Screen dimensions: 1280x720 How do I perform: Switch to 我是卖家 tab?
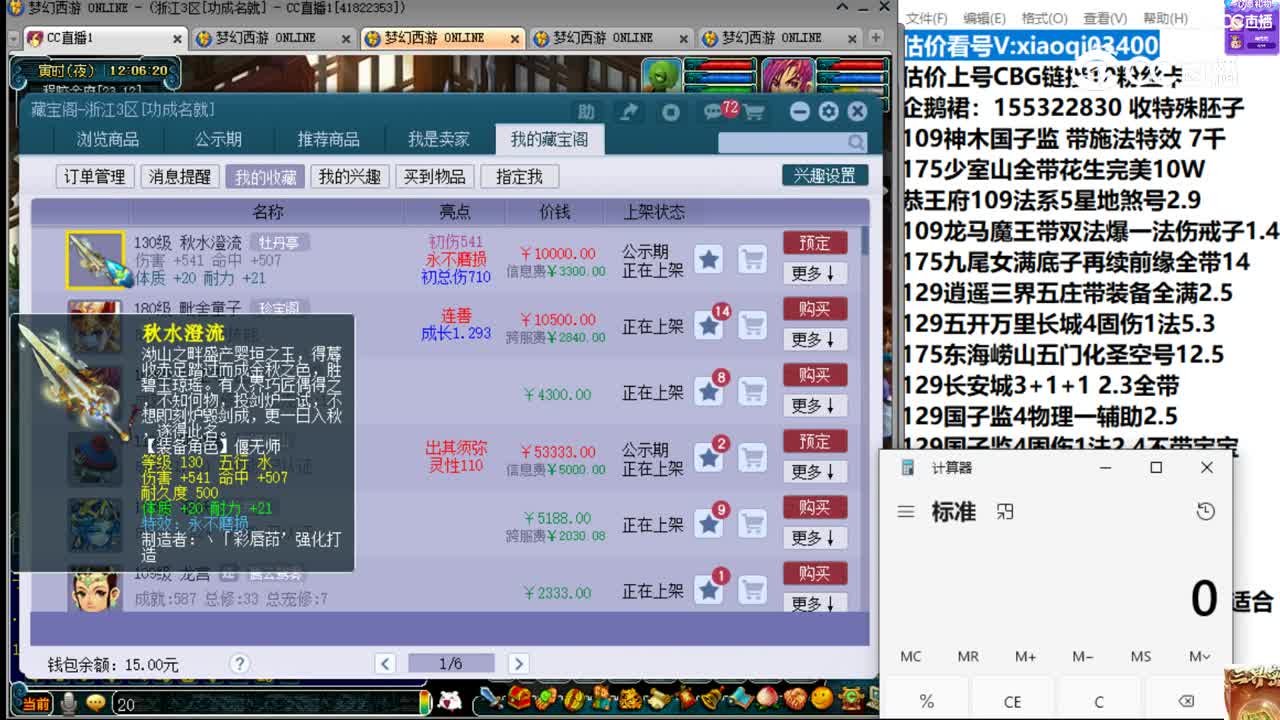pyautogui.click(x=438, y=139)
